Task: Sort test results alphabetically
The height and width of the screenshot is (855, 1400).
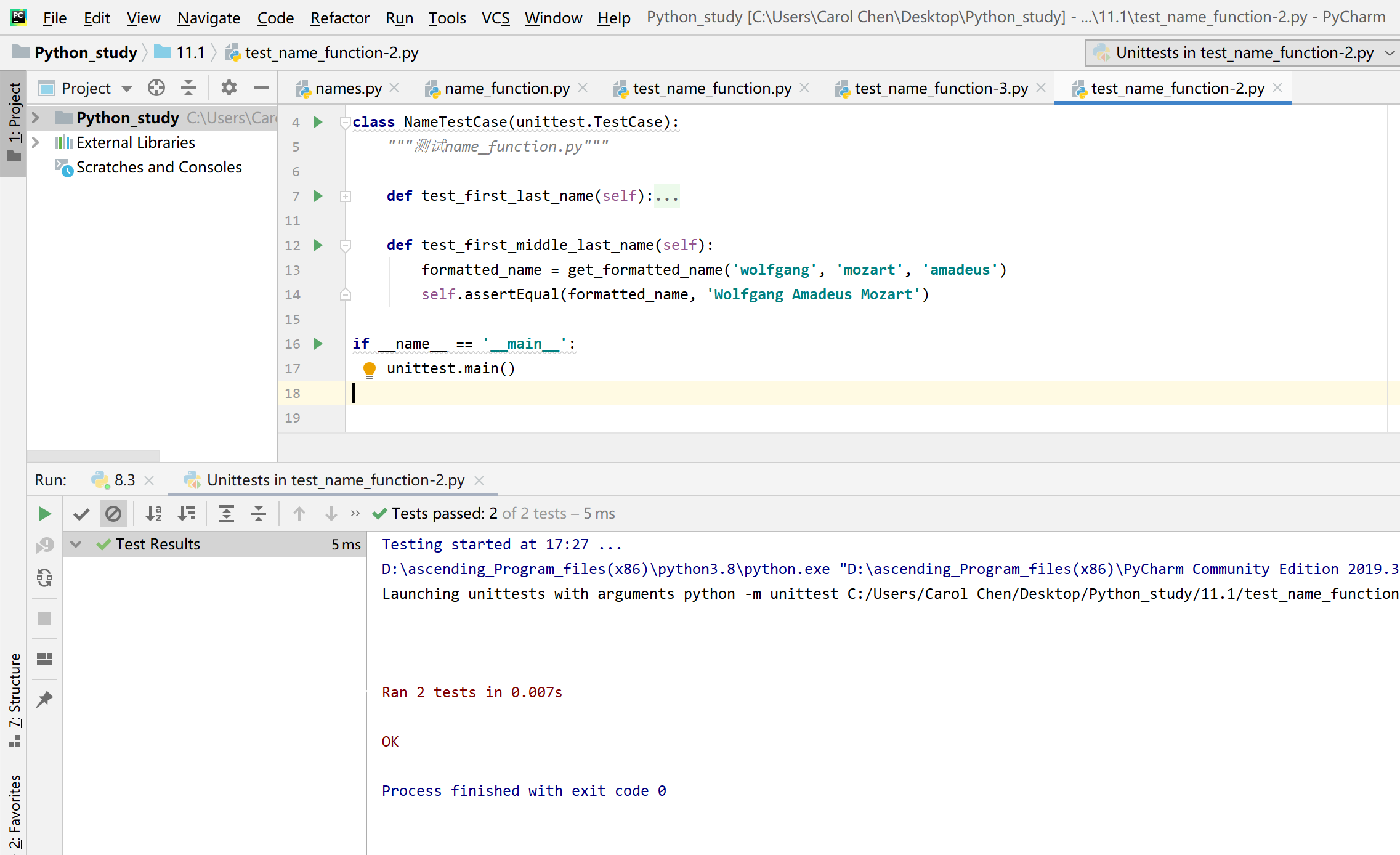Action: pyautogui.click(x=153, y=514)
